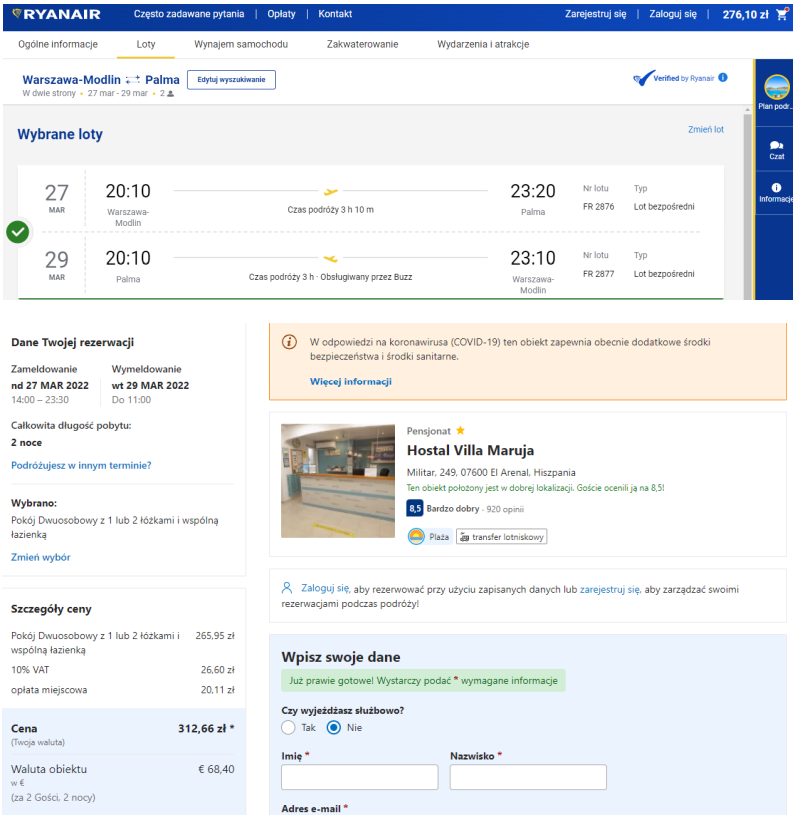
Task: Open Często zadawane pytania
Action: pyautogui.click(x=189, y=14)
